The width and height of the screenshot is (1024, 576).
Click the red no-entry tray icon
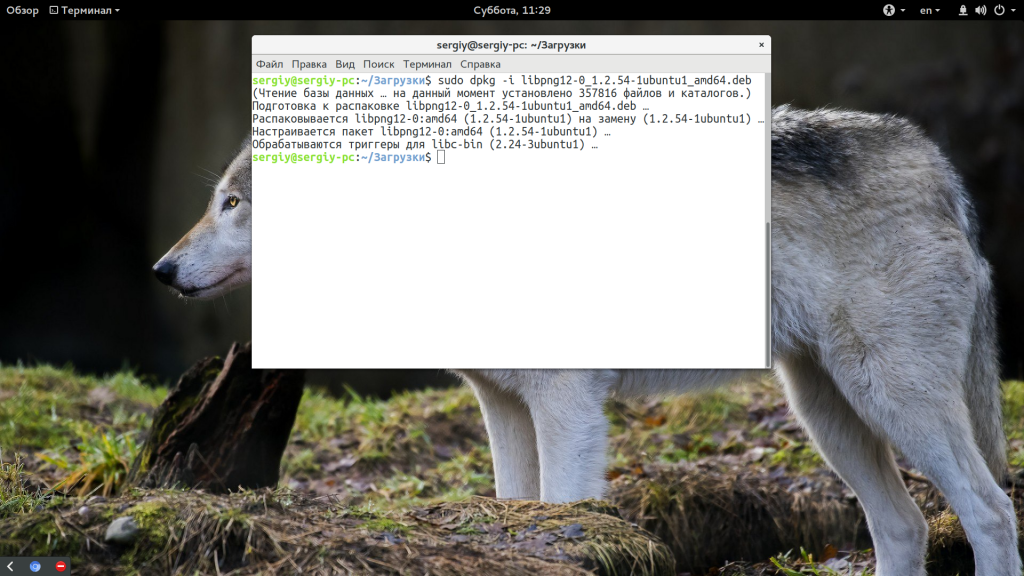[x=61, y=566]
